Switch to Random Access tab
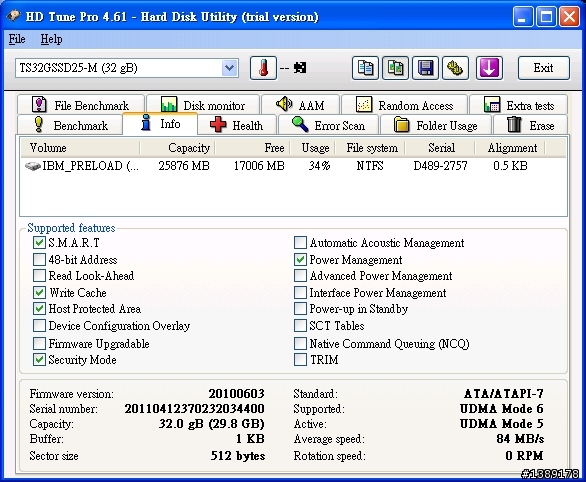This screenshot has width=586, height=482. 404,105
